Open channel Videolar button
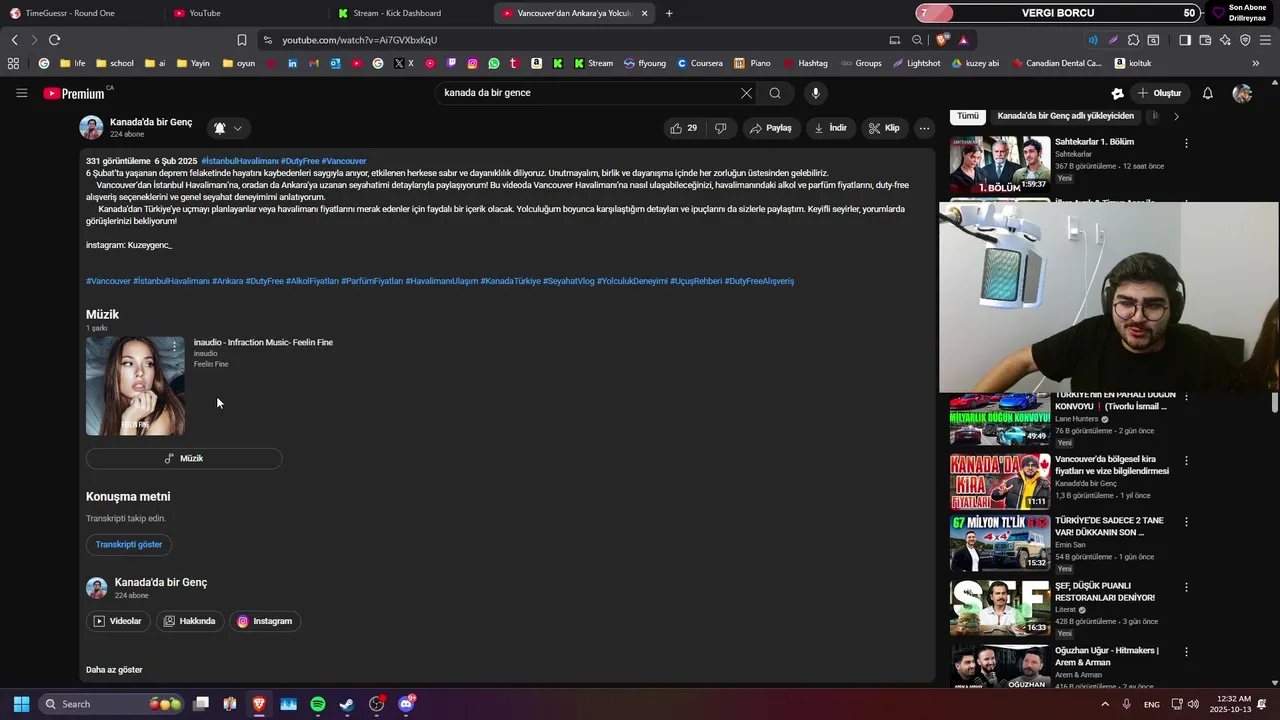This screenshot has width=1280, height=720. [118, 621]
